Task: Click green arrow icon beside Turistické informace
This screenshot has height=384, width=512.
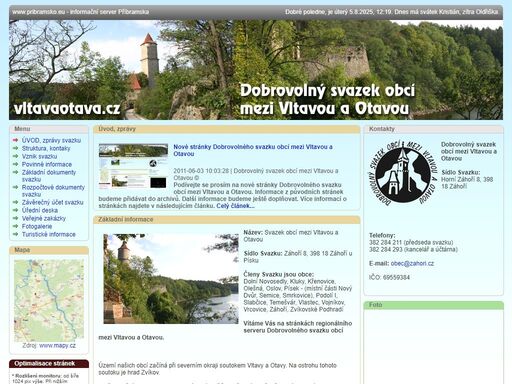Action: tap(15, 234)
